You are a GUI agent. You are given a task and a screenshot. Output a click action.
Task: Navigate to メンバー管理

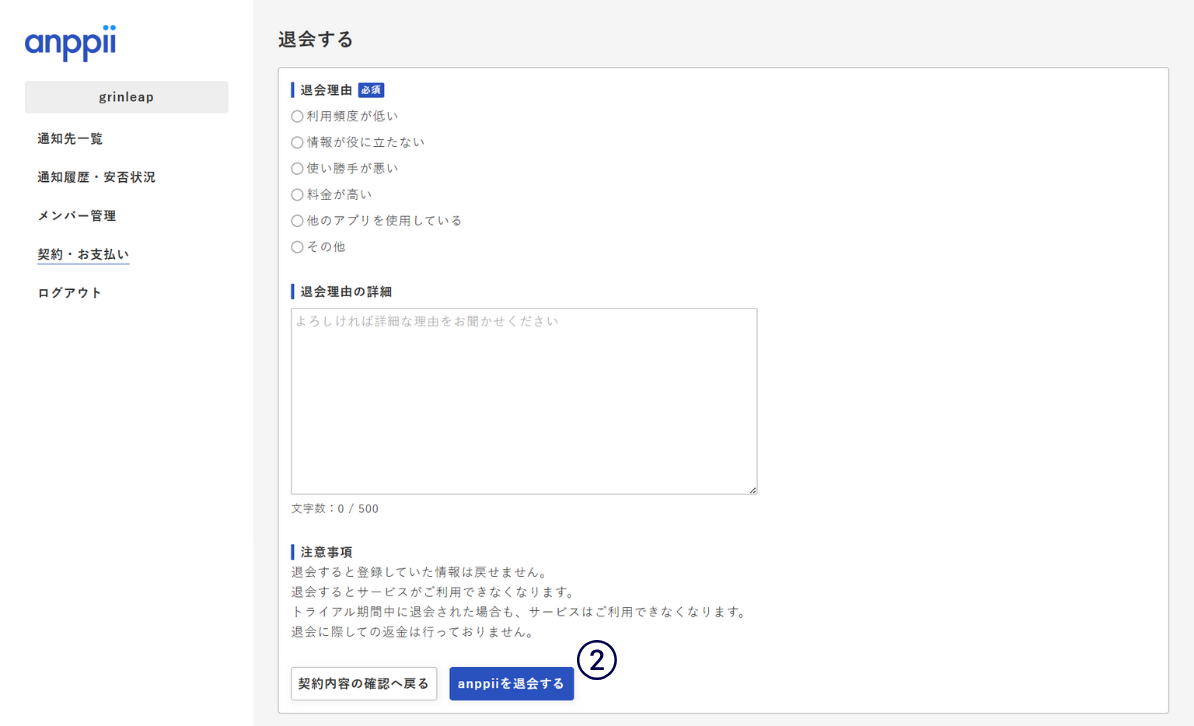point(77,216)
